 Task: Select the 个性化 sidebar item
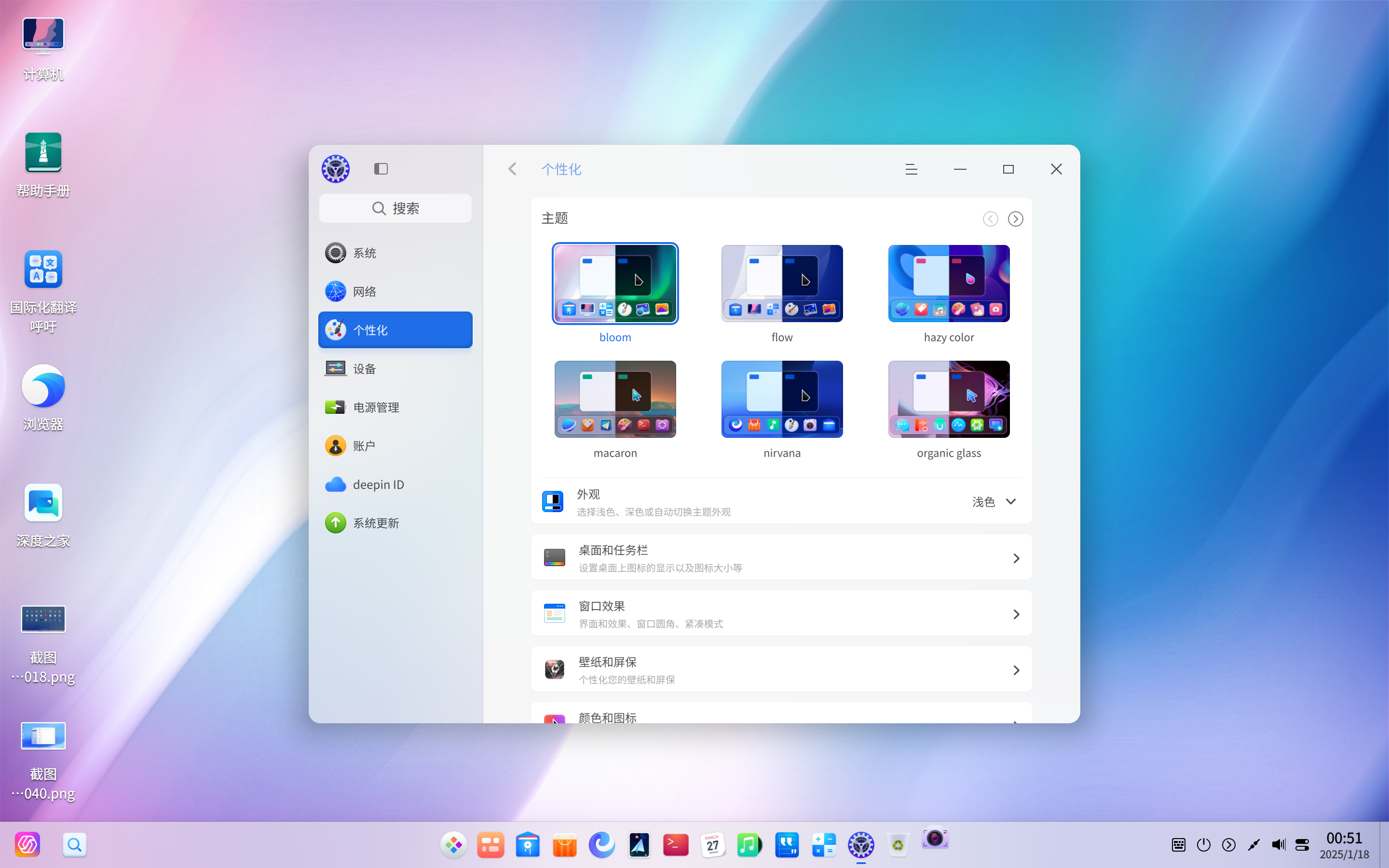[x=395, y=329]
